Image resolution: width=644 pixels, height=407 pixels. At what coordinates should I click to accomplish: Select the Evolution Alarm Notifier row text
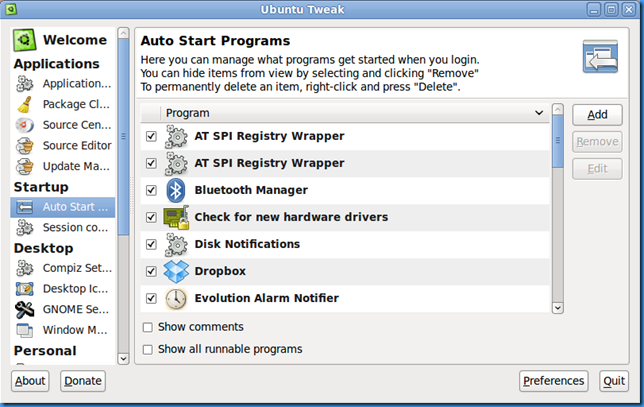pos(267,299)
